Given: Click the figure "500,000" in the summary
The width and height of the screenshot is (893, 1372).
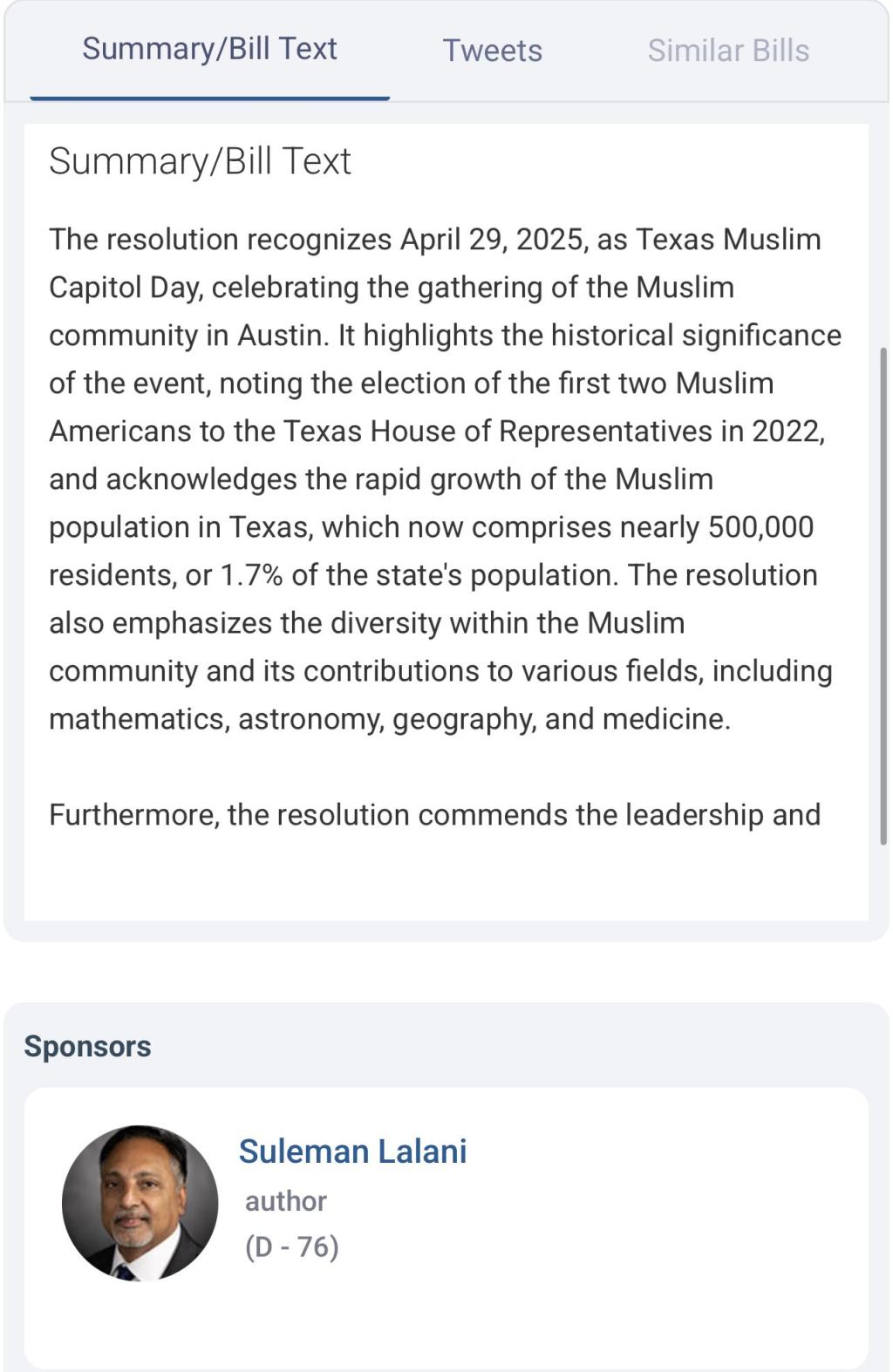Looking at the screenshot, I should (x=760, y=527).
